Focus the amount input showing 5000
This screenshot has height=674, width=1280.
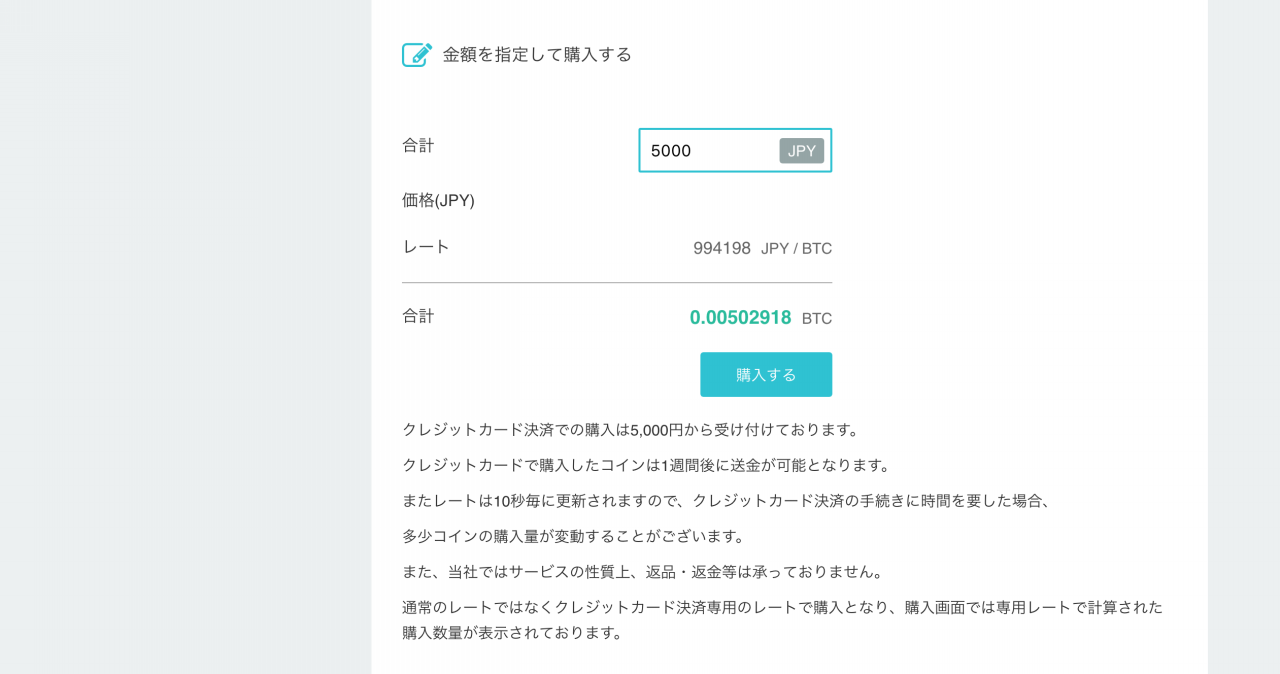[735, 150]
